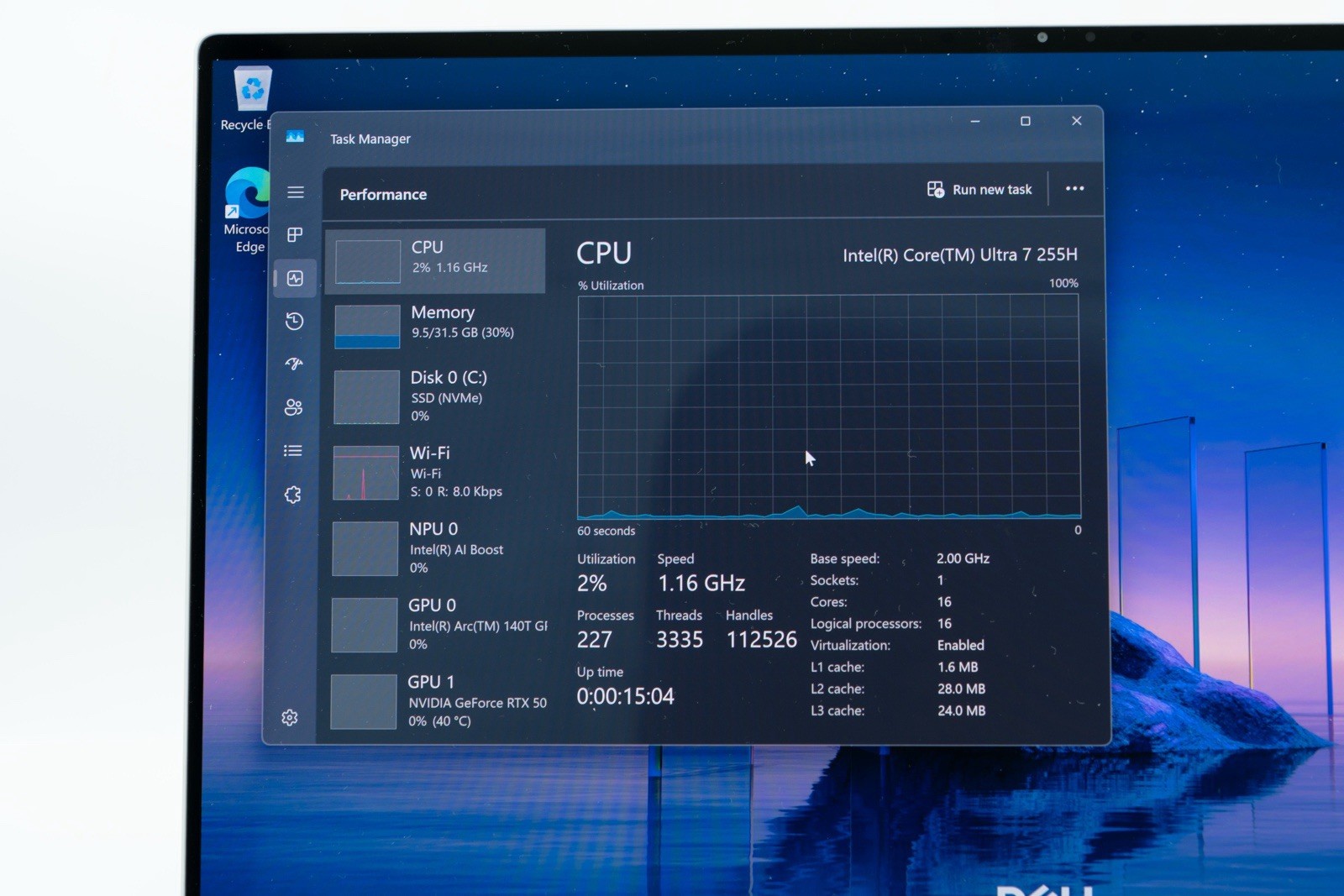Click the 3335 threads value
Image resolution: width=1344 pixels, height=896 pixels.
coord(680,640)
